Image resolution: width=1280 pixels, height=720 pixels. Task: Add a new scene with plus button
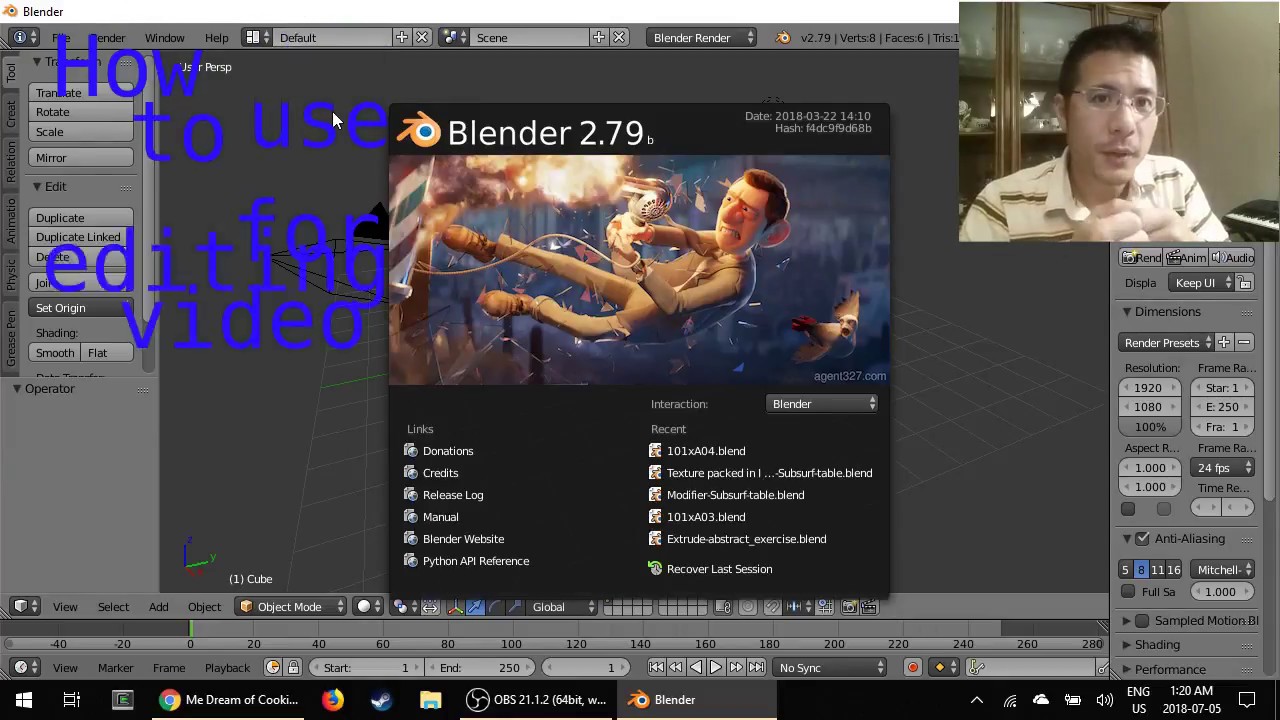pyautogui.click(x=598, y=37)
